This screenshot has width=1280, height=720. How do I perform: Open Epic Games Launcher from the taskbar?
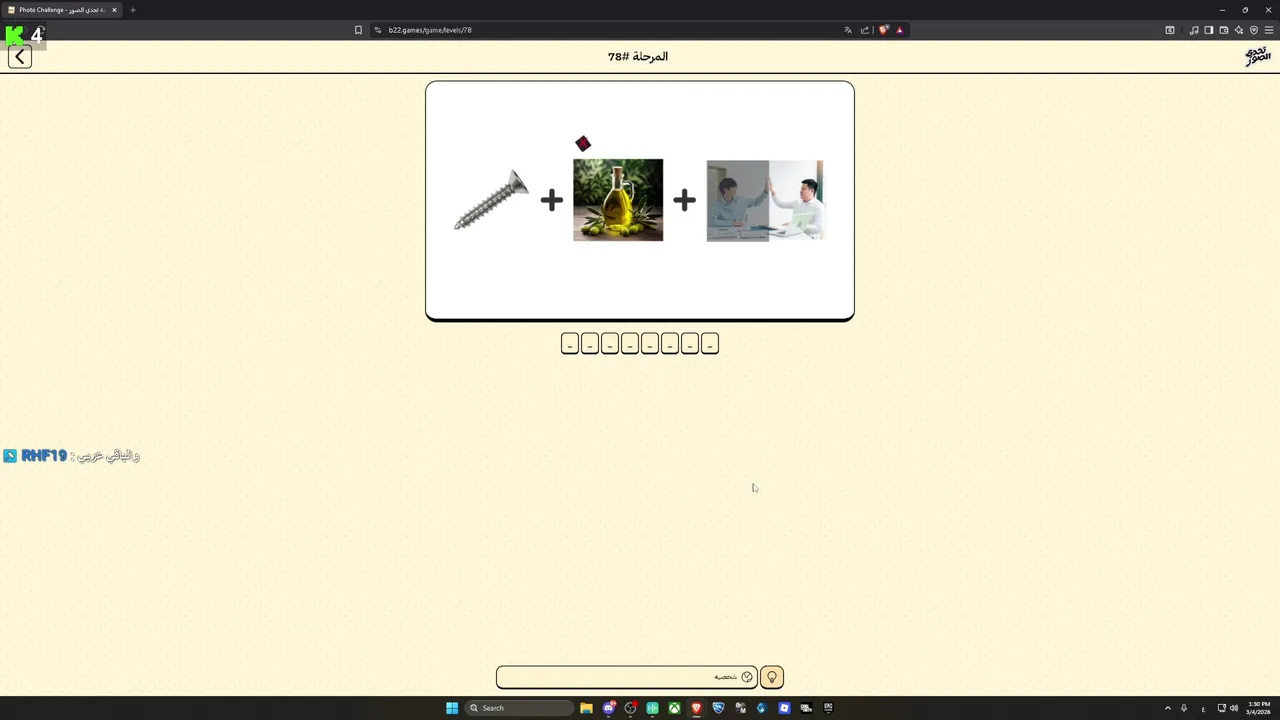(828, 708)
